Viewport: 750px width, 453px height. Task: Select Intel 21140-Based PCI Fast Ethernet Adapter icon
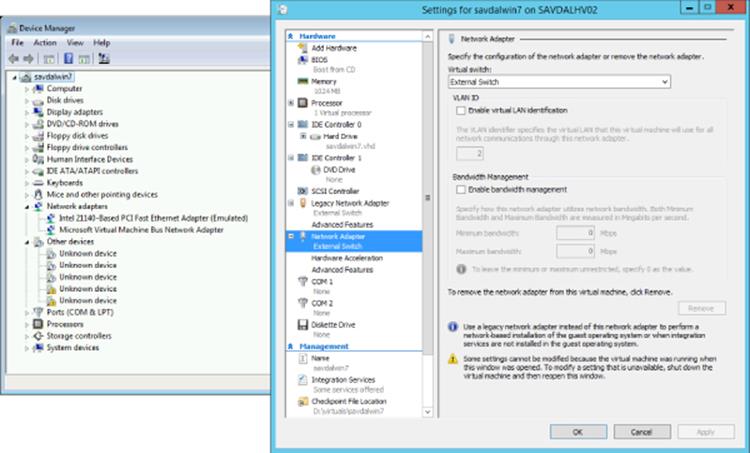[x=51, y=218]
